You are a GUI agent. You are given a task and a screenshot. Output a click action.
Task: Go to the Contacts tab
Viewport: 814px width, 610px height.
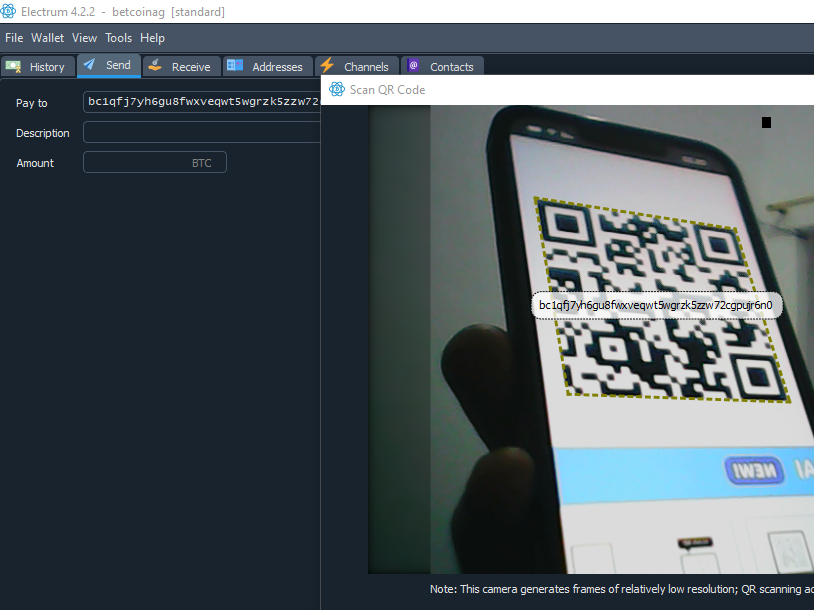click(442, 66)
